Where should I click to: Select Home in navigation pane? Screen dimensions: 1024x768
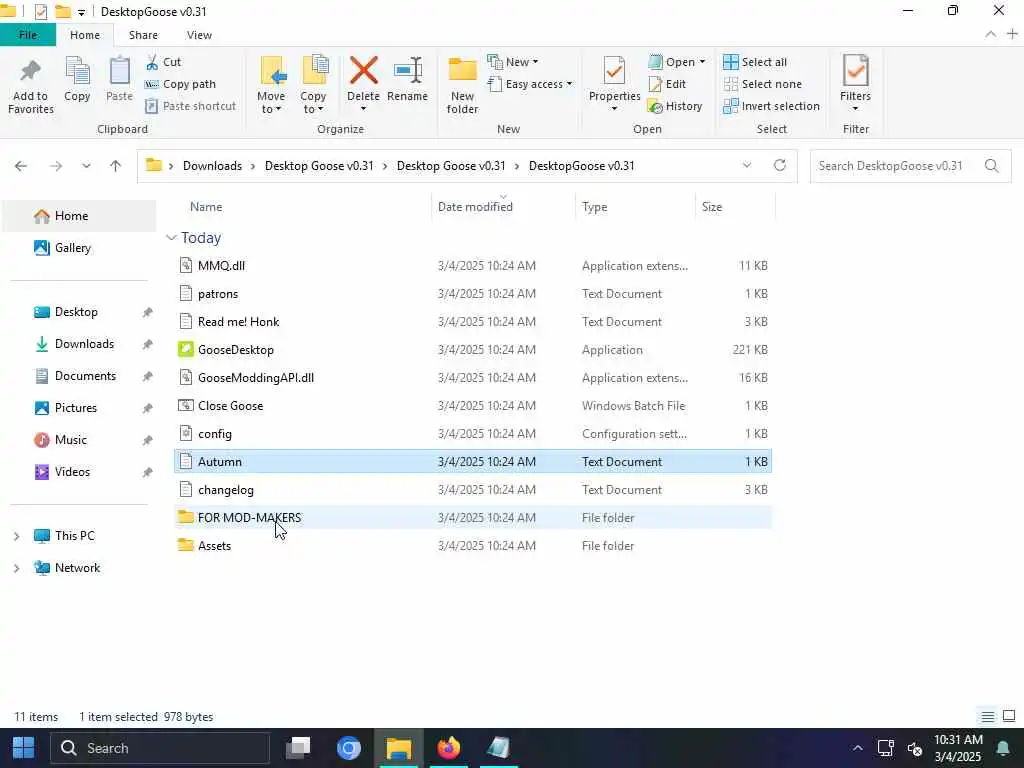pyautogui.click(x=79, y=216)
